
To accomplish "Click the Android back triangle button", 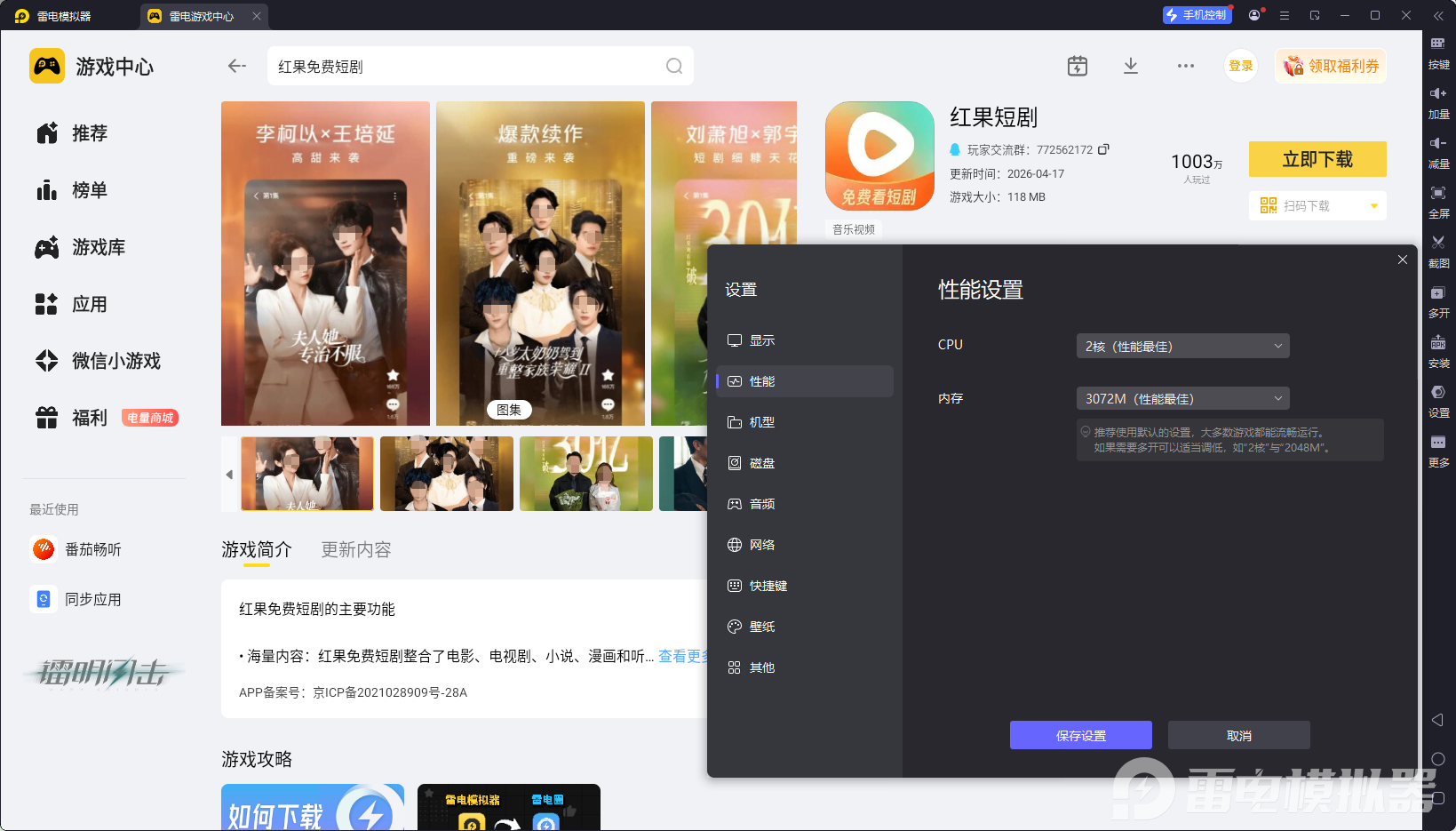I will coord(1437,720).
